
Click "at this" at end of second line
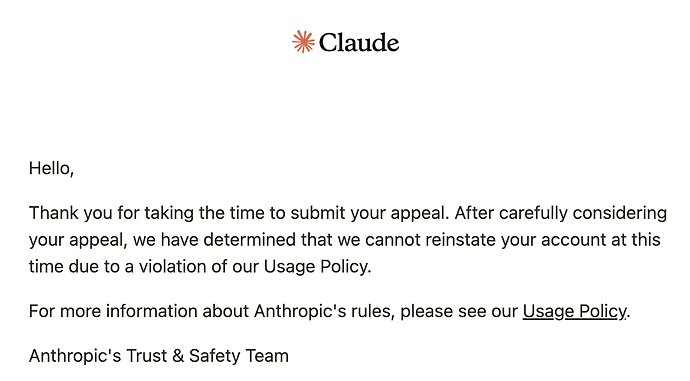tap(636, 240)
